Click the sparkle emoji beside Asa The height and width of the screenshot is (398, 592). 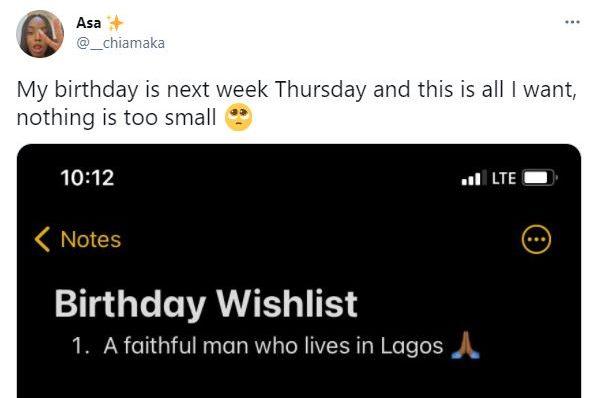[x=115, y=23]
